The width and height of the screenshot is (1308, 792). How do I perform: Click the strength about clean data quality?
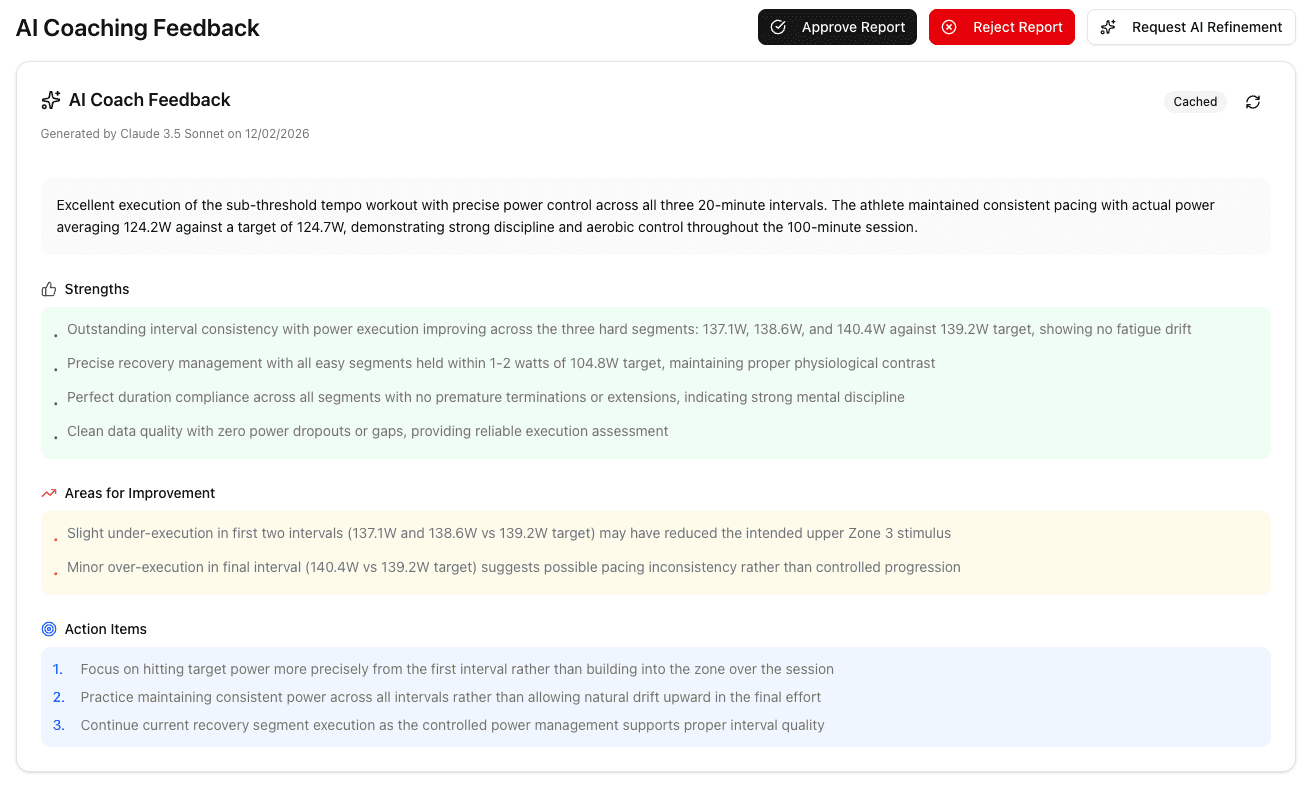pos(367,431)
